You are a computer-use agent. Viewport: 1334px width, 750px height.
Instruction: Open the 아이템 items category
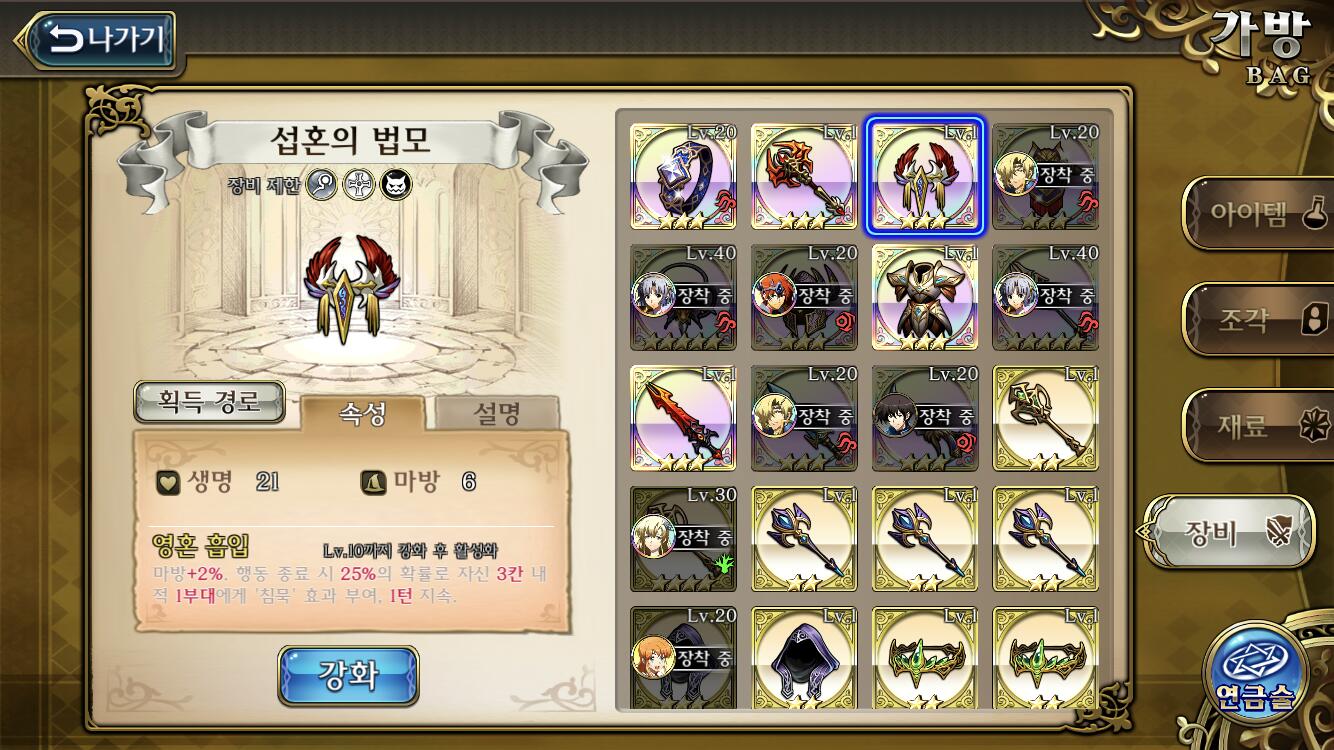[x=1262, y=213]
